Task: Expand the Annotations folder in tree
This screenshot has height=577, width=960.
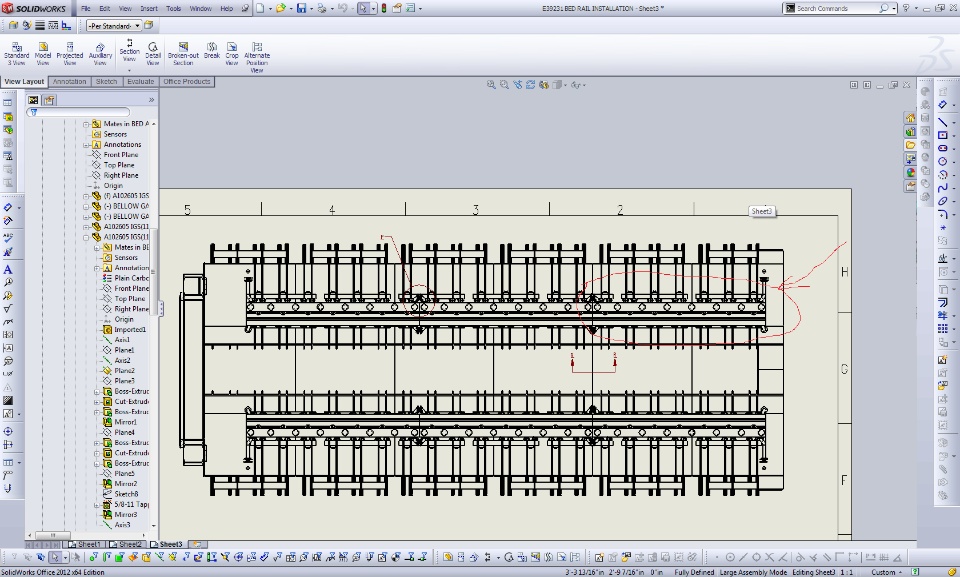Action: coord(87,145)
